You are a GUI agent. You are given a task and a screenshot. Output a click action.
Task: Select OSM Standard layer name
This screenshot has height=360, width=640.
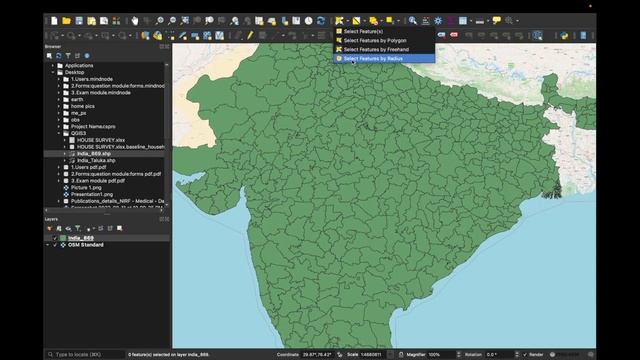pos(86,245)
